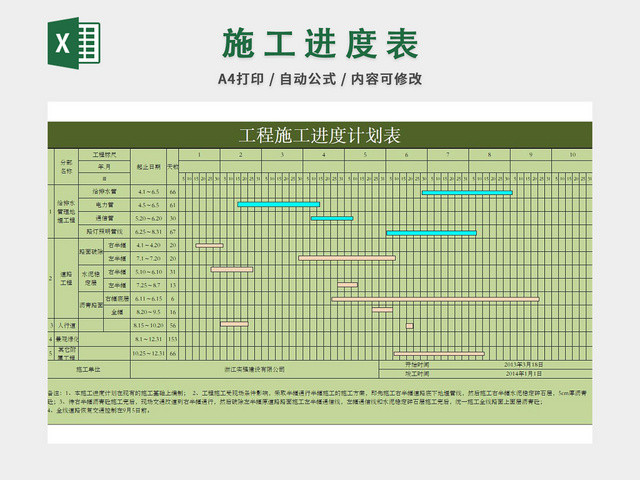The height and width of the screenshot is (480, 640).
Task: Select days cell showing 16
Action: [x=173, y=312]
